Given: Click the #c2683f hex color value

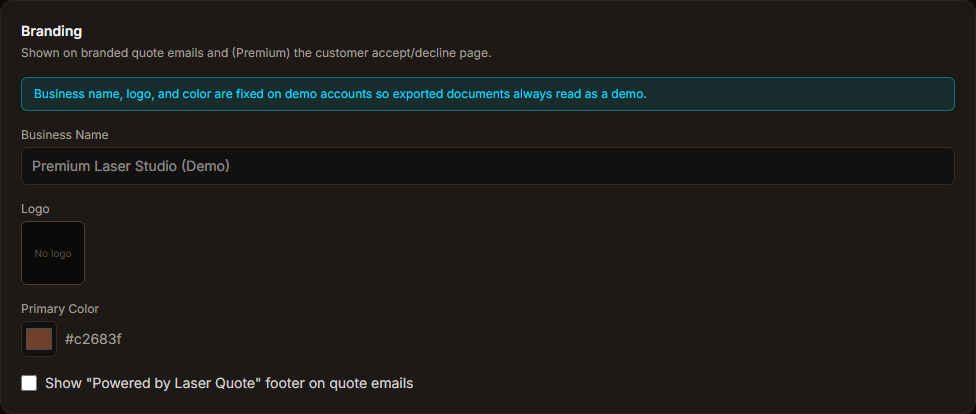Looking at the screenshot, I should click(93, 340).
